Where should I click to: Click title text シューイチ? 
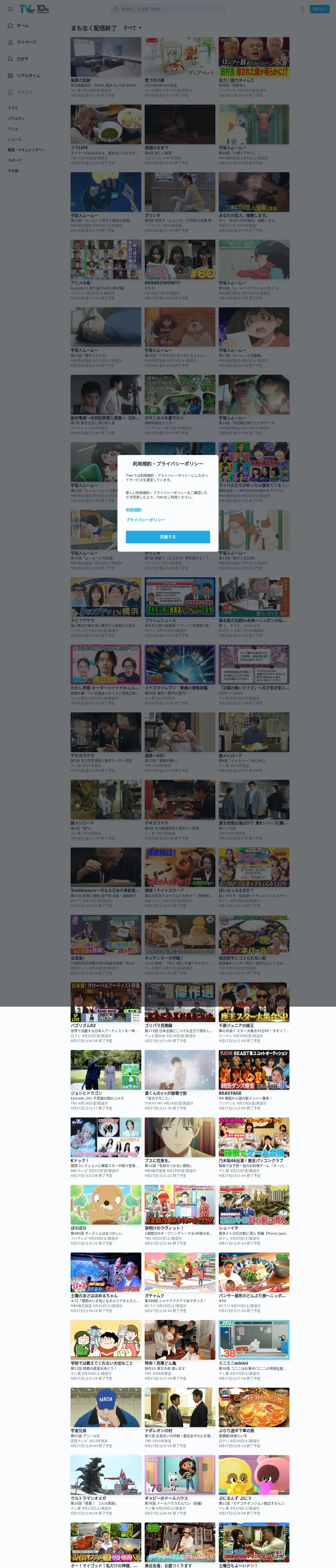pos(229,1228)
